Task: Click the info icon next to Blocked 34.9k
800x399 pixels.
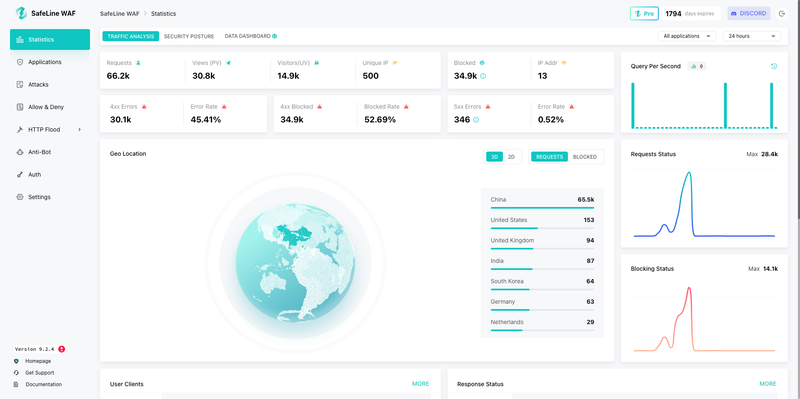Action: tap(483, 76)
